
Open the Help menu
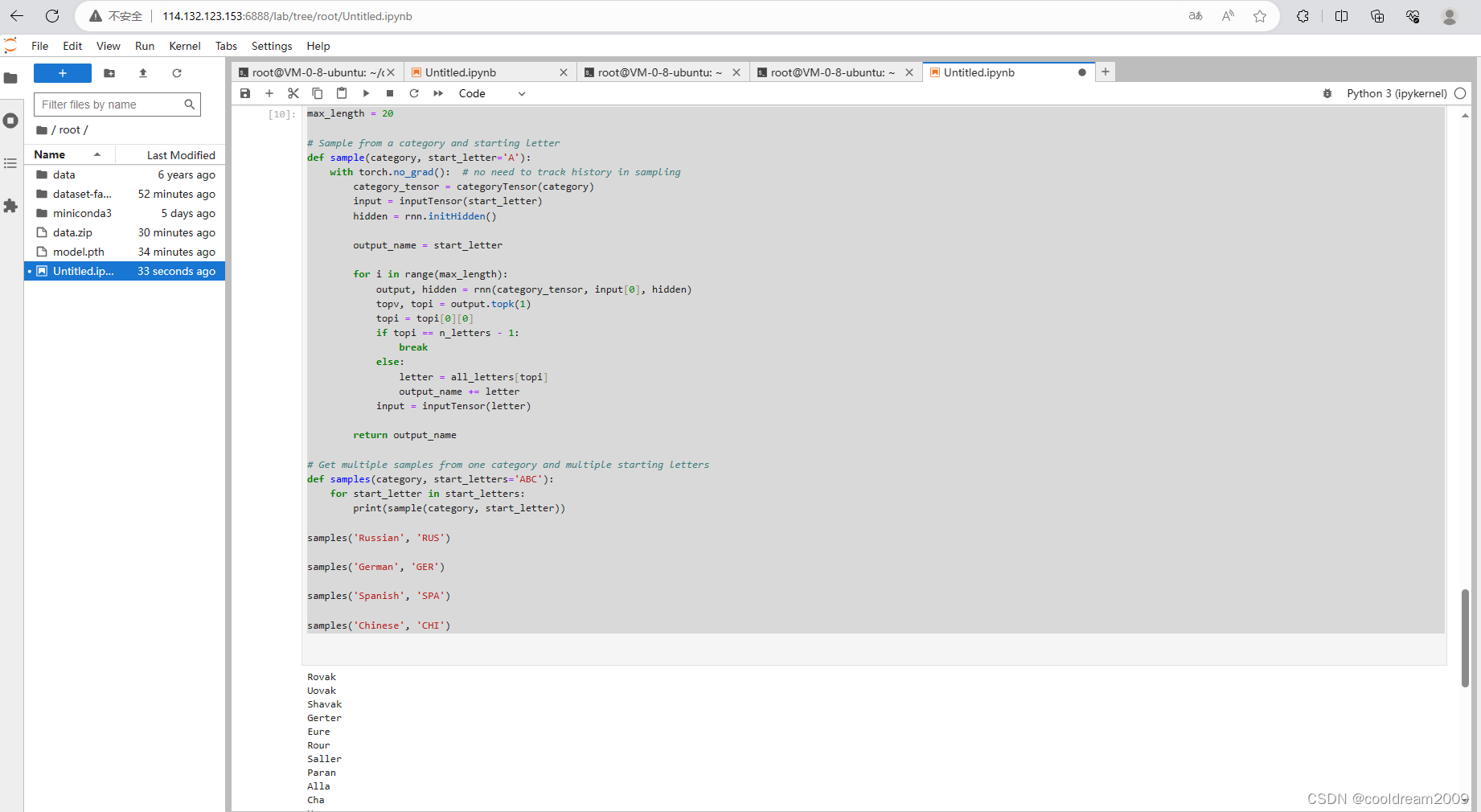tap(318, 46)
